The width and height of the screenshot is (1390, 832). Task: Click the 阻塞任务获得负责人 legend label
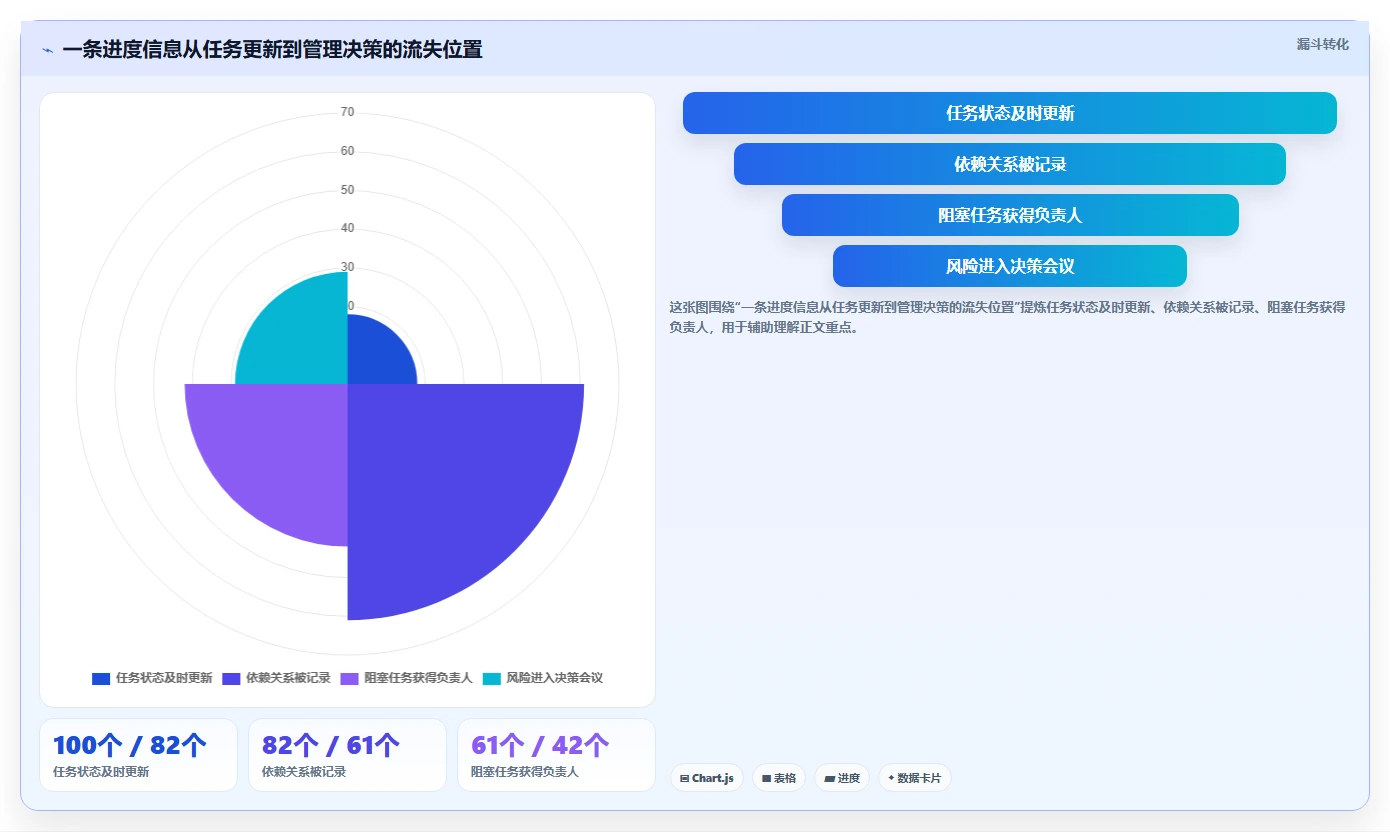tap(418, 678)
